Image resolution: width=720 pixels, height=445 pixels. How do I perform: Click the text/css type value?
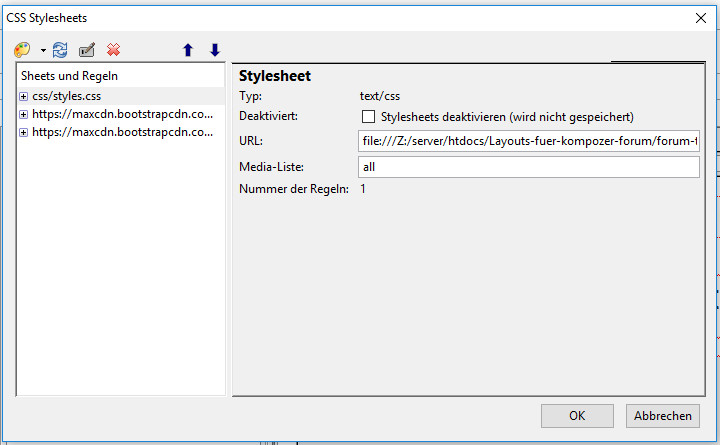[380, 96]
